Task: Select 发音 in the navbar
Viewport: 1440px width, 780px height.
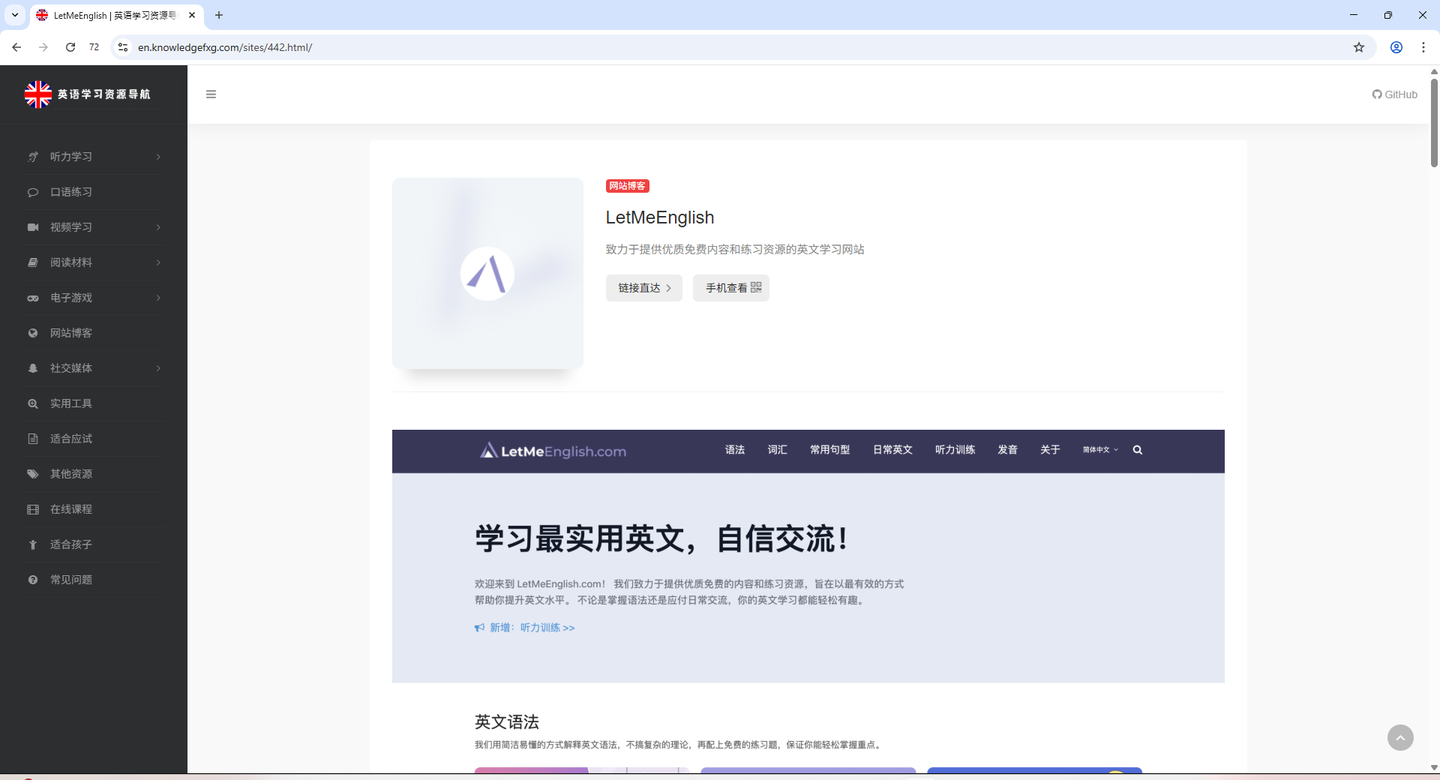Action: tap(1007, 450)
